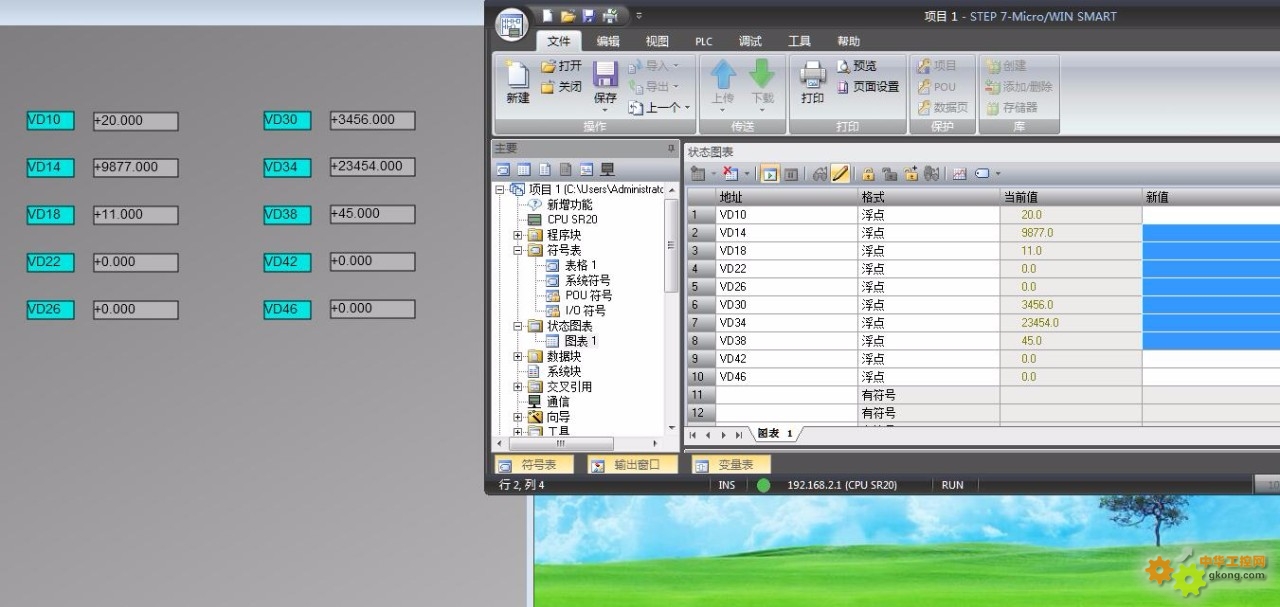
Task: Click the quick access new file icon
Action: coord(548,16)
